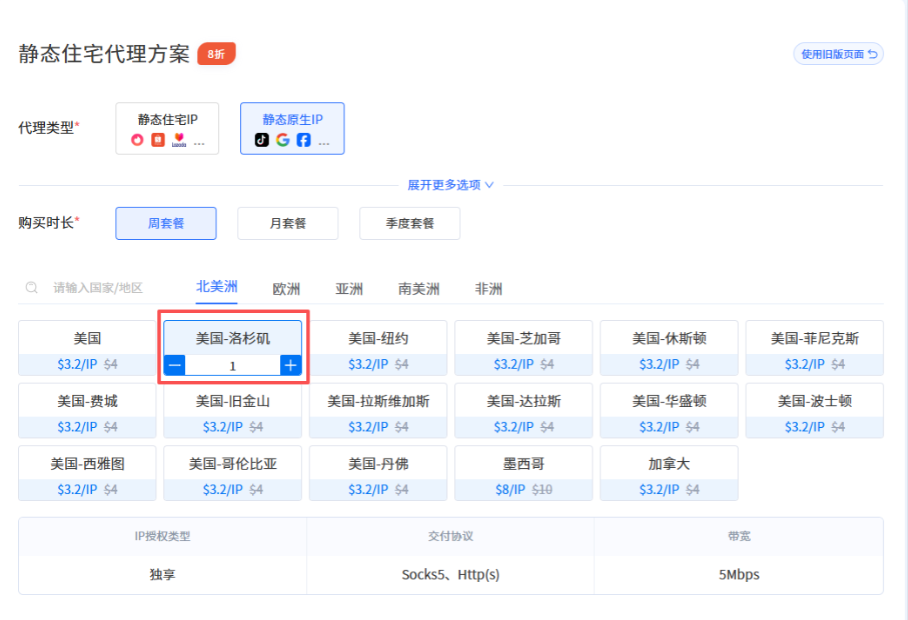The height and width of the screenshot is (620, 908).
Task: Click the 静态住宅代理方案 heading
Action: point(104,54)
